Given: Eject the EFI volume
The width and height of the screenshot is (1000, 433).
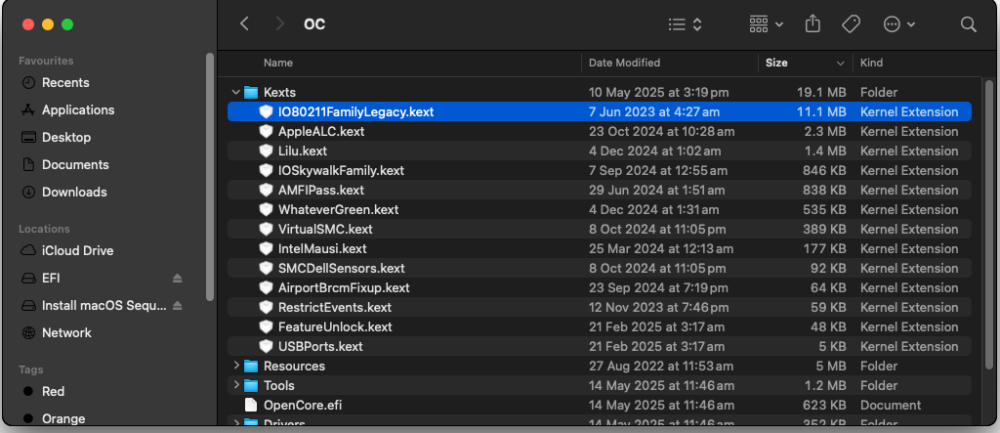Looking at the screenshot, I should click(x=177, y=279).
